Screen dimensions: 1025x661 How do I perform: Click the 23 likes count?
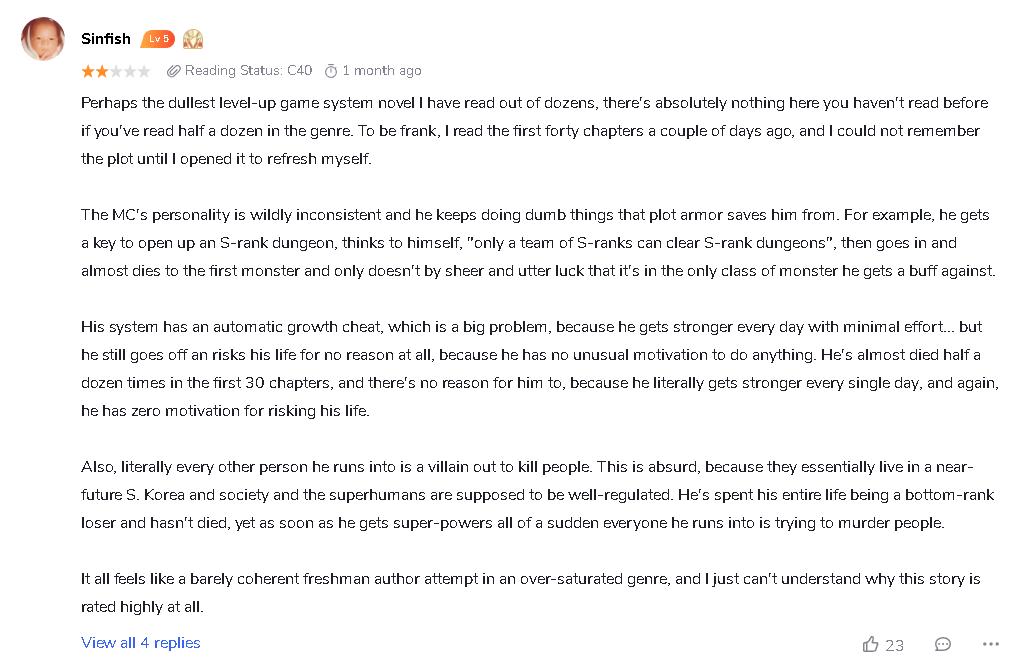point(894,646)
